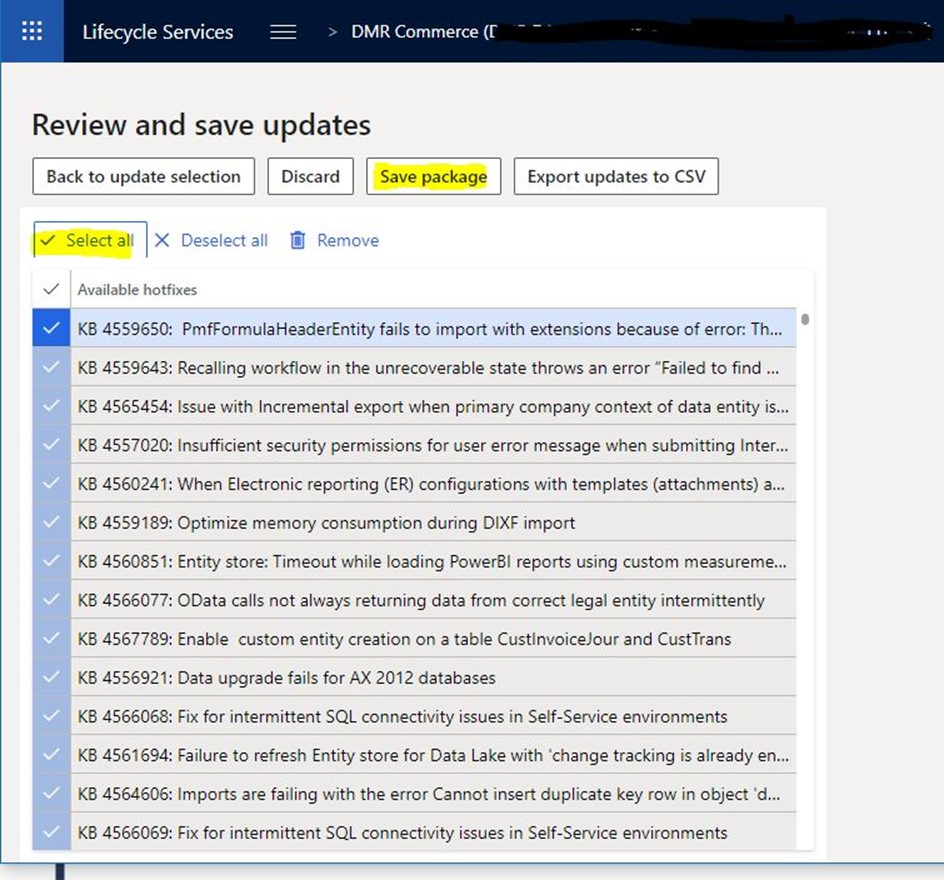Viewport: 944px width, 880px height.
Task: Uncheck the KB 4560851 hotfix checkbox
Action: point(51,561)
